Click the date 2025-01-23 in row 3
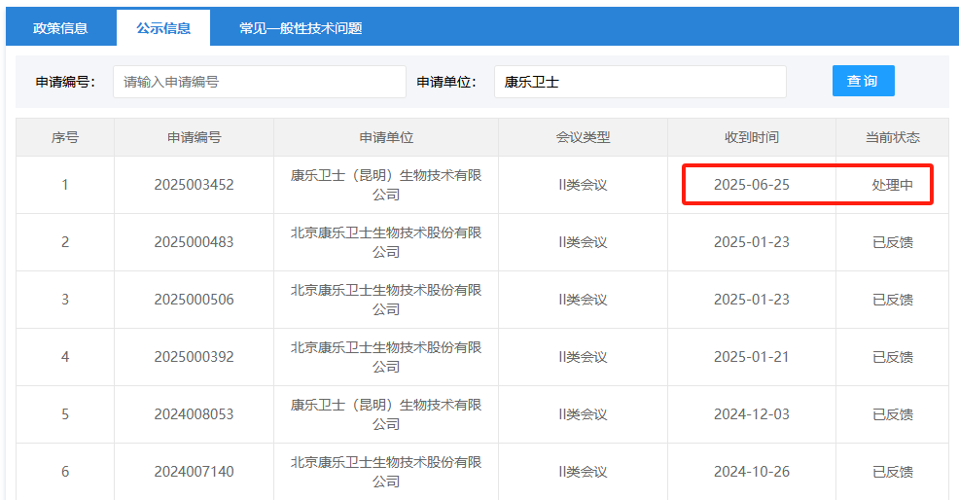 752,300
